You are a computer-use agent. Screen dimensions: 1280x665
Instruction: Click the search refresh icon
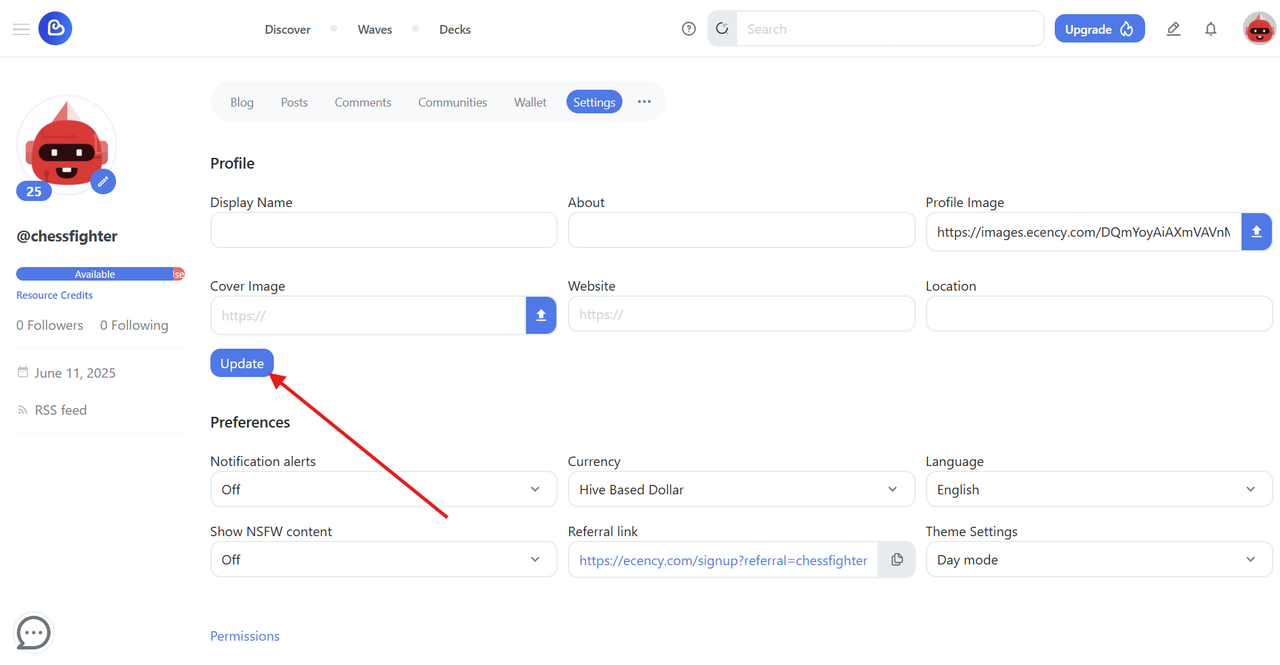tap(722, 29)
